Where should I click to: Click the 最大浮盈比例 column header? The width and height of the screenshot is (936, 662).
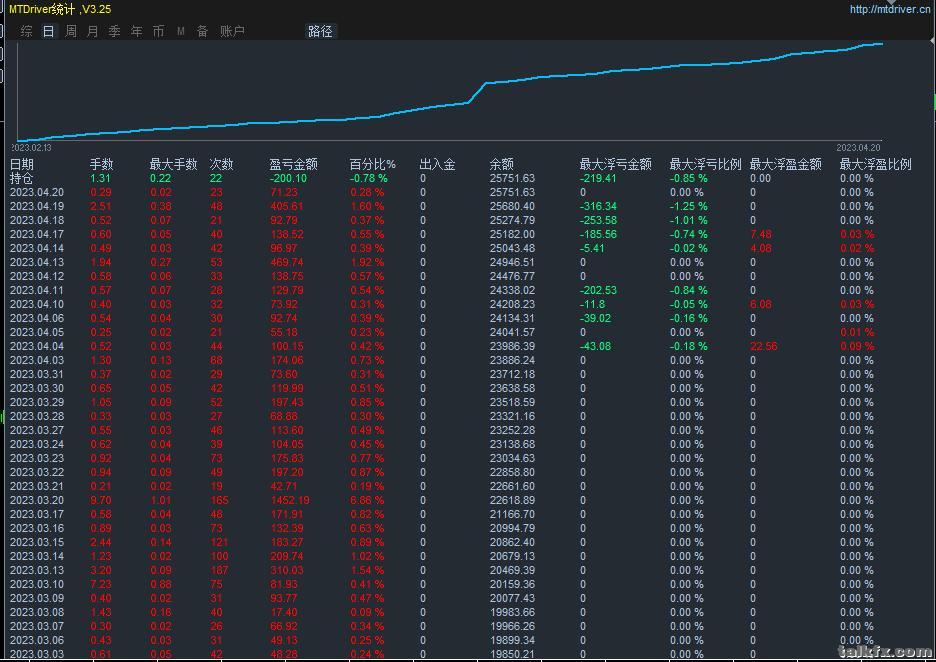coord(876,164)
